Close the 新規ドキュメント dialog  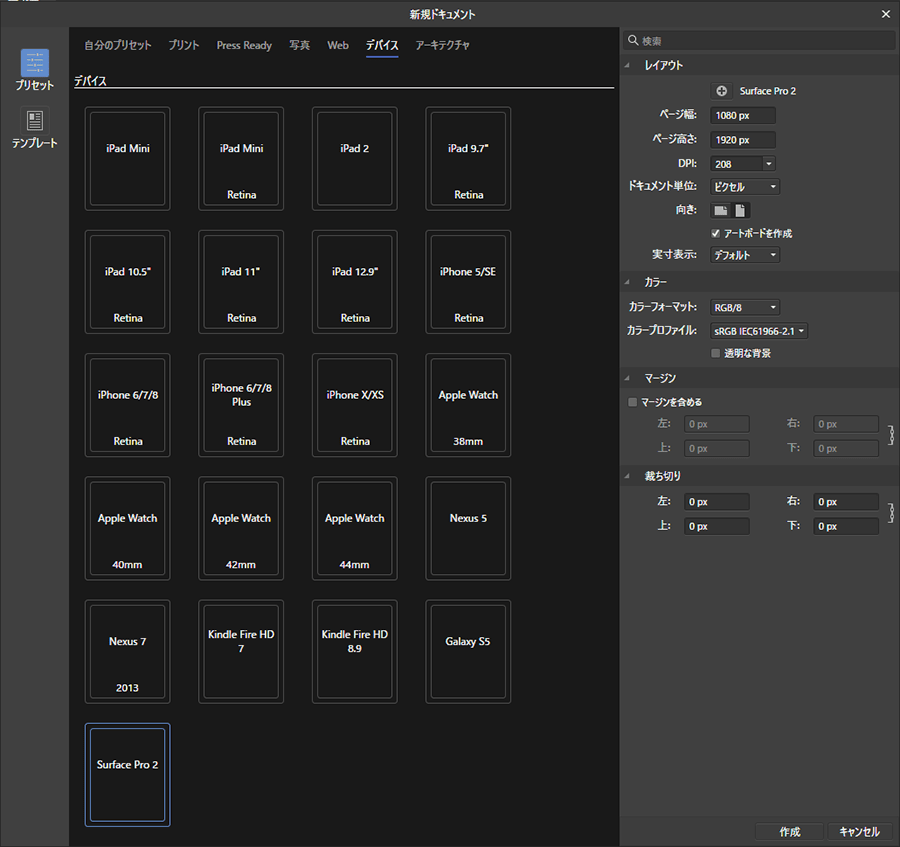coord(885,14)
